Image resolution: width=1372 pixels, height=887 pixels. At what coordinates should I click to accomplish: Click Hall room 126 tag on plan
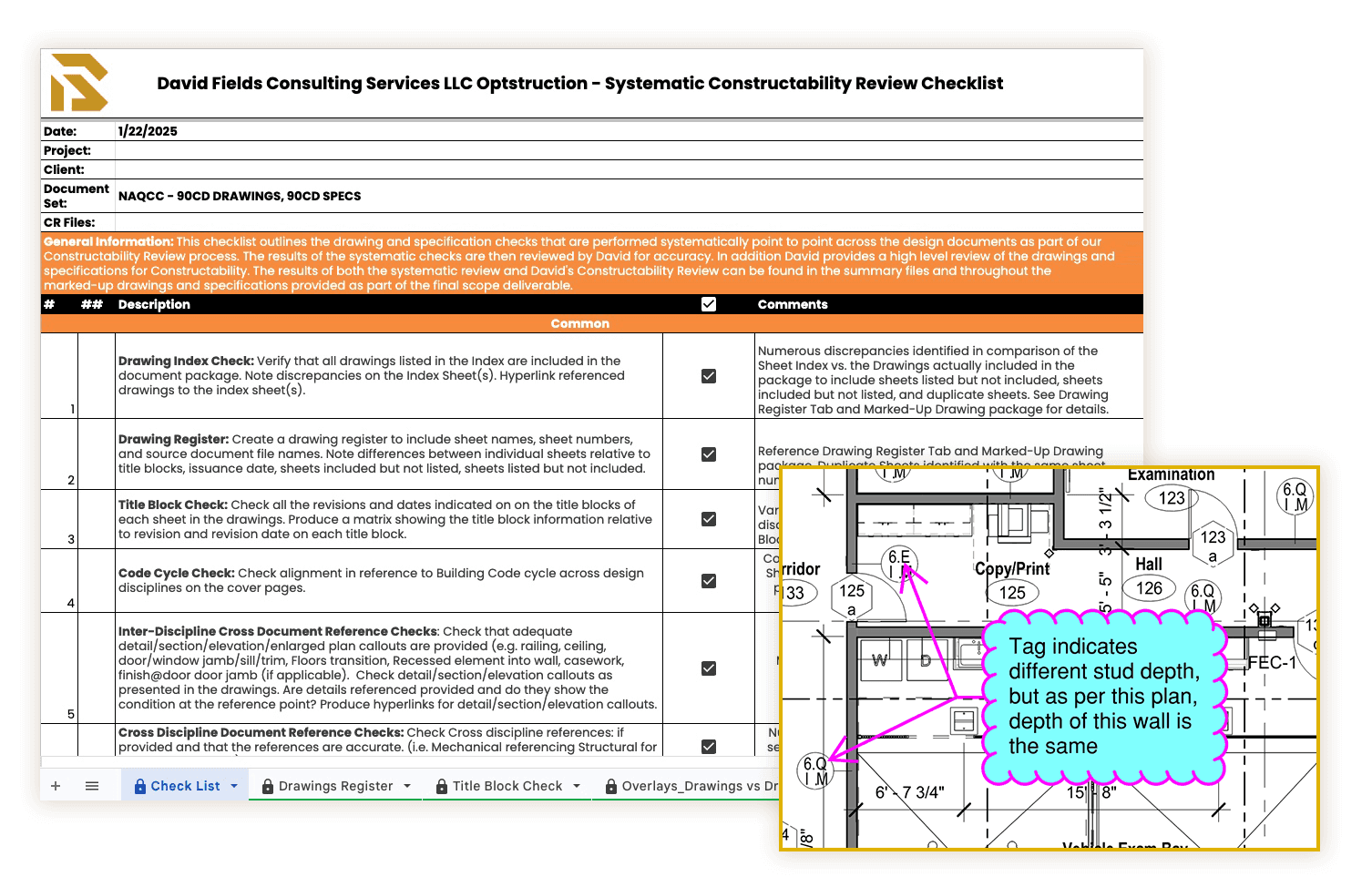click(1149, 588)
